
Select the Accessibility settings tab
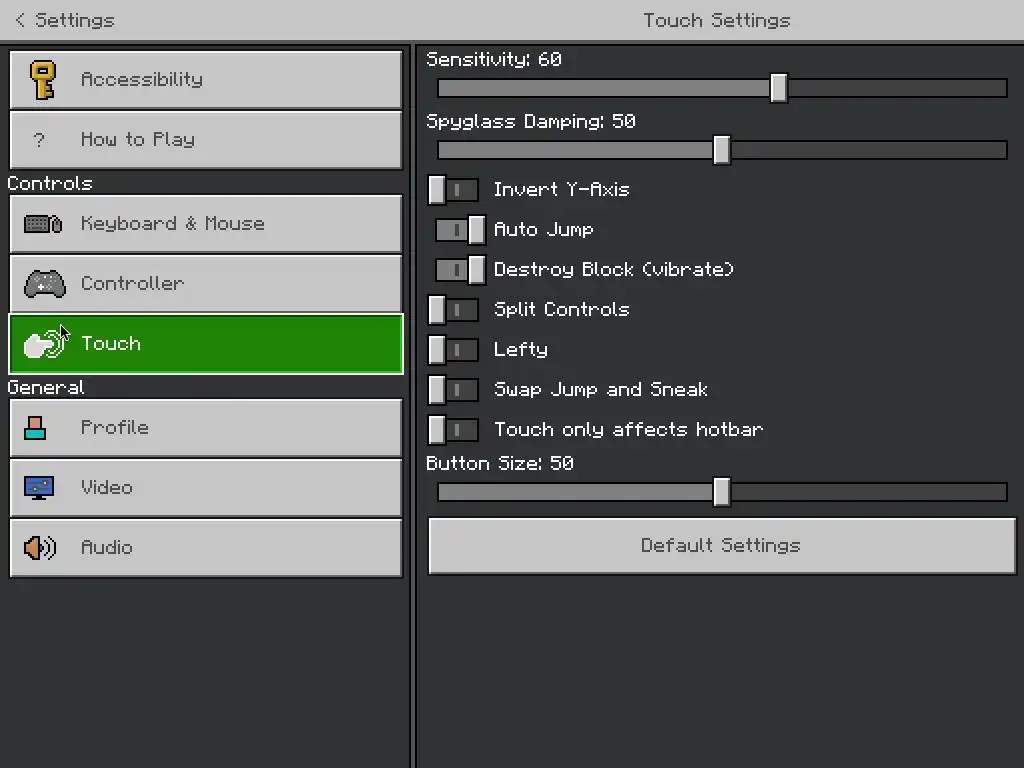(205, 80)
